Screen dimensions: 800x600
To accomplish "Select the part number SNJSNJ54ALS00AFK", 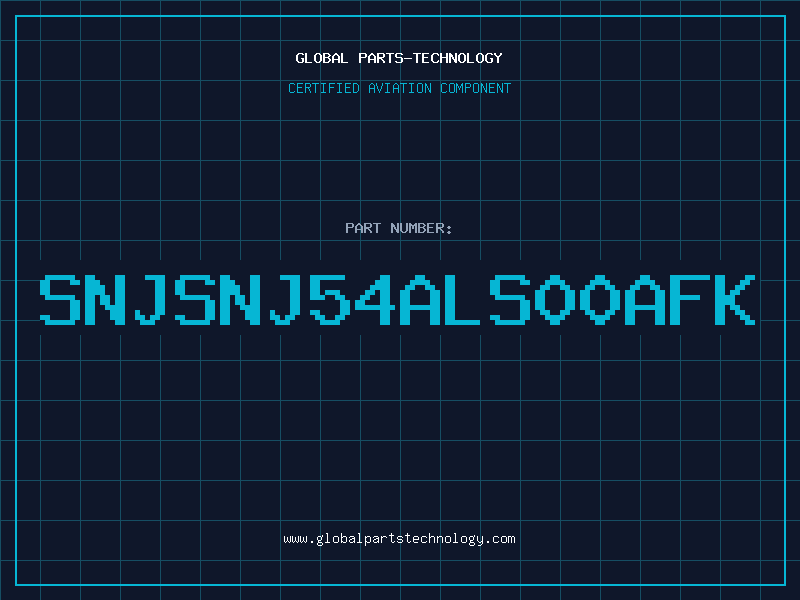I will point(397,300).
